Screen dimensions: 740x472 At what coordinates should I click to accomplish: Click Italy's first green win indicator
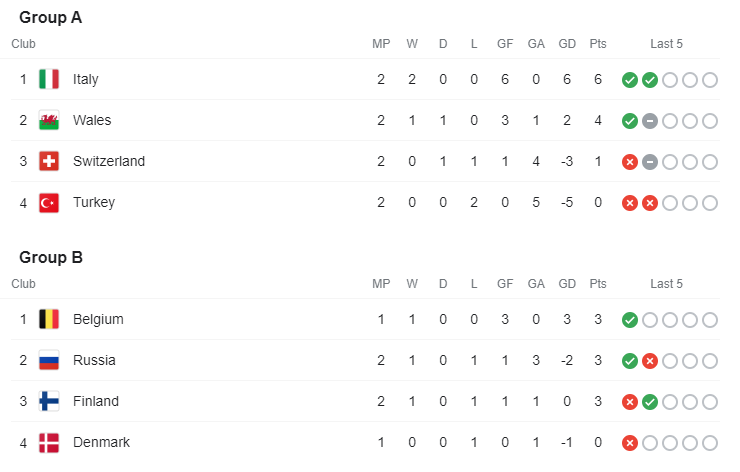pyautogui.click(x=629, y=80)
